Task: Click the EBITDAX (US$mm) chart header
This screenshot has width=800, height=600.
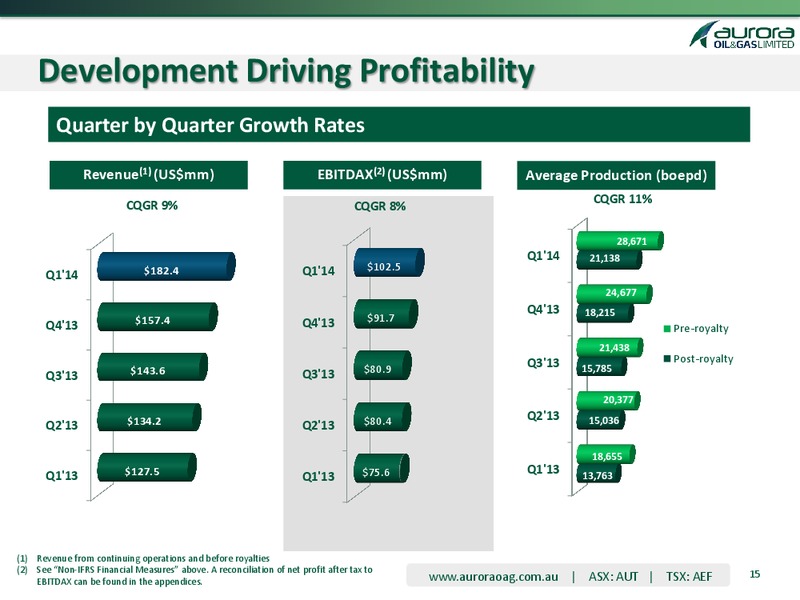Action: (x=382, y=175)
